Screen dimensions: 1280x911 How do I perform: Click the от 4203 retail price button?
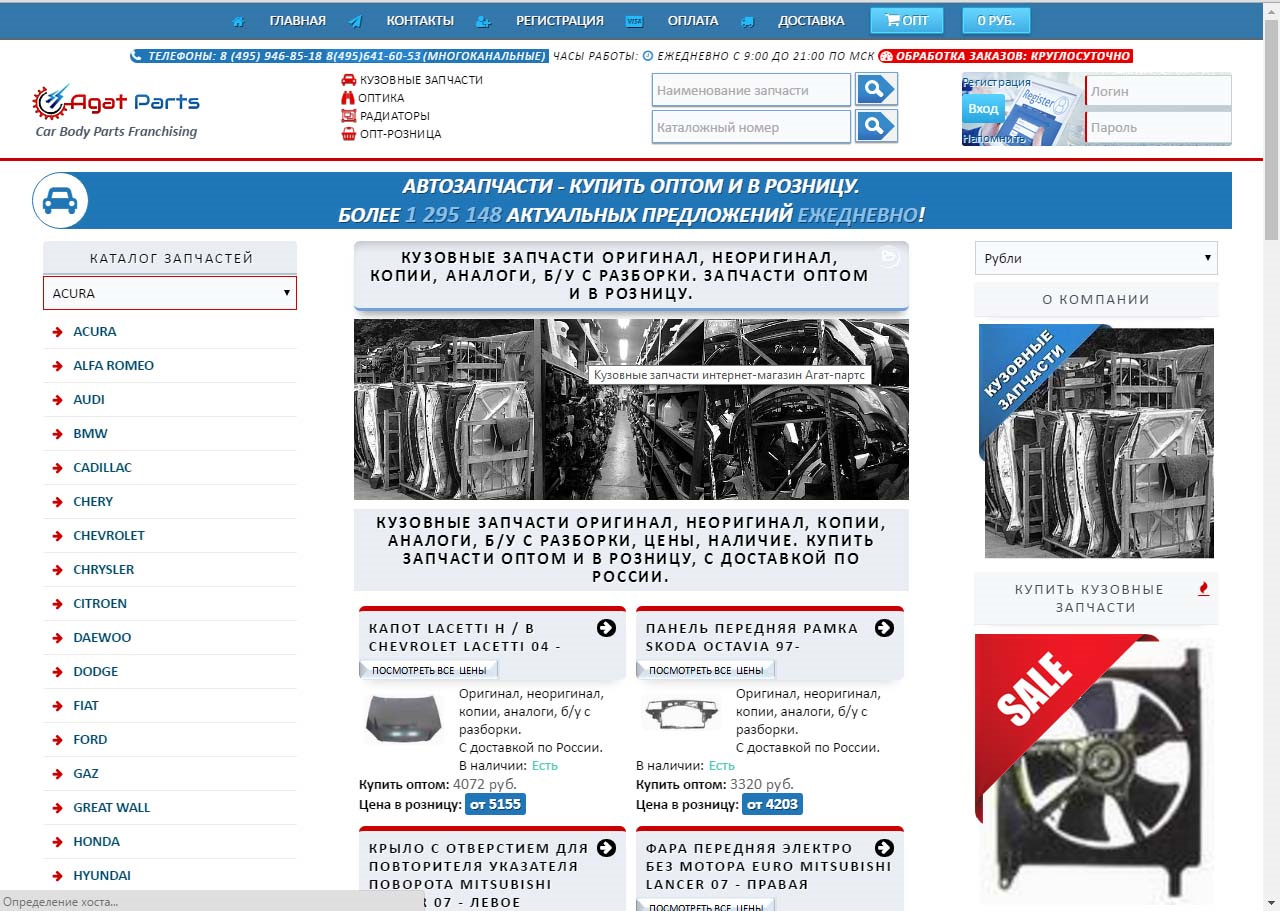coord(772,804)
